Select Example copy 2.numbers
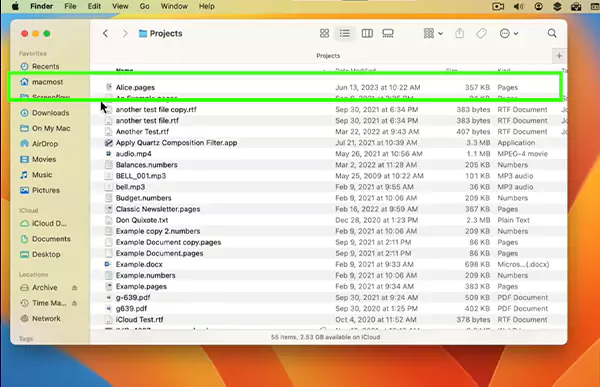The width and height of the screenshot is (600, 387). (x=328, y=232)
